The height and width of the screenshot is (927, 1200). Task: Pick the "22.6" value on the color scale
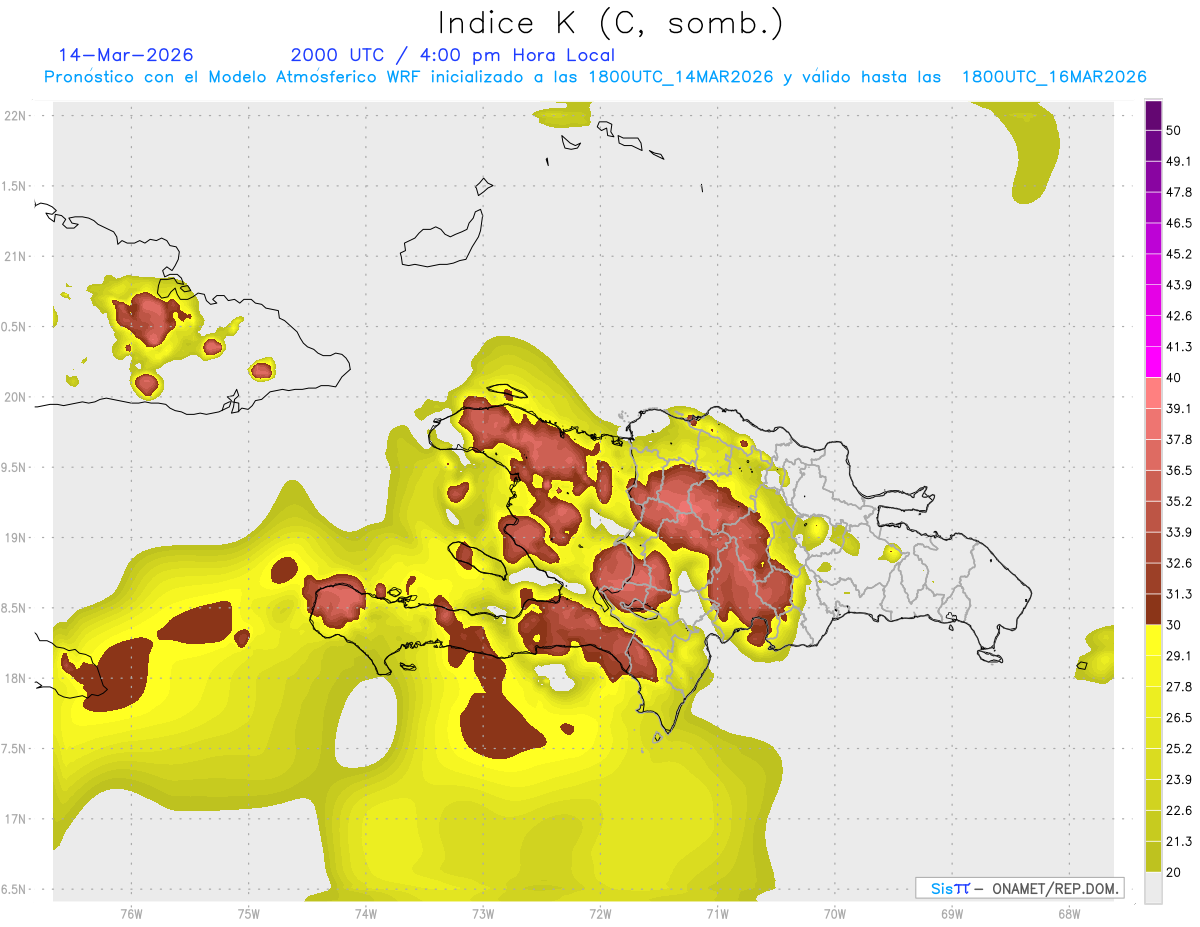[1179, 810]
